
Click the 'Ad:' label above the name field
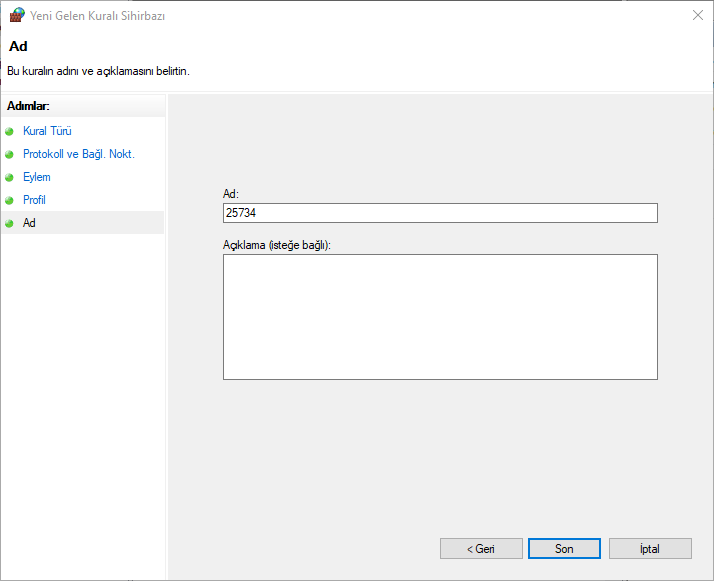[x=231, y=194]
